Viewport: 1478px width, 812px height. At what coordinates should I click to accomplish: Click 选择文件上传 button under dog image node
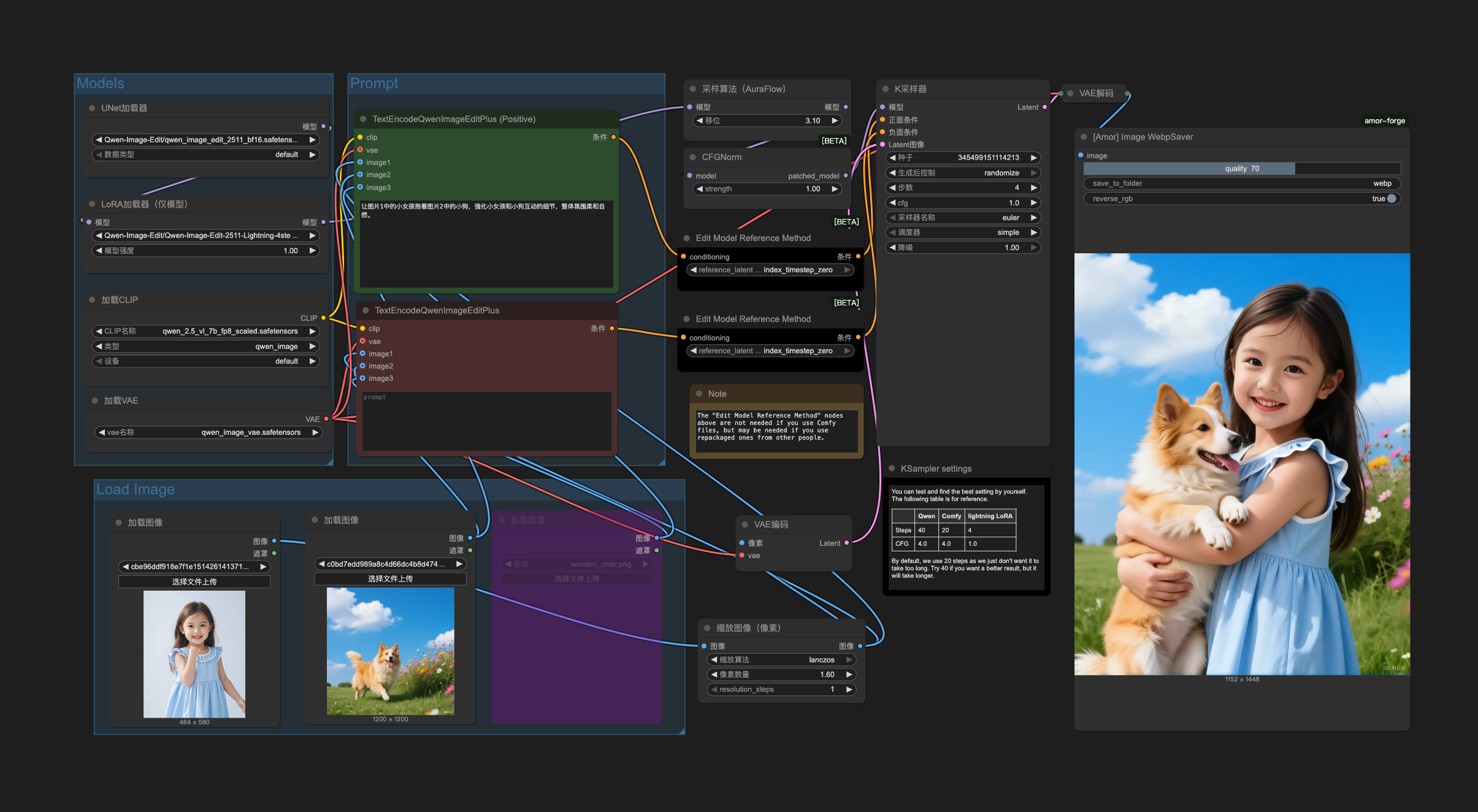pos(390,578)
